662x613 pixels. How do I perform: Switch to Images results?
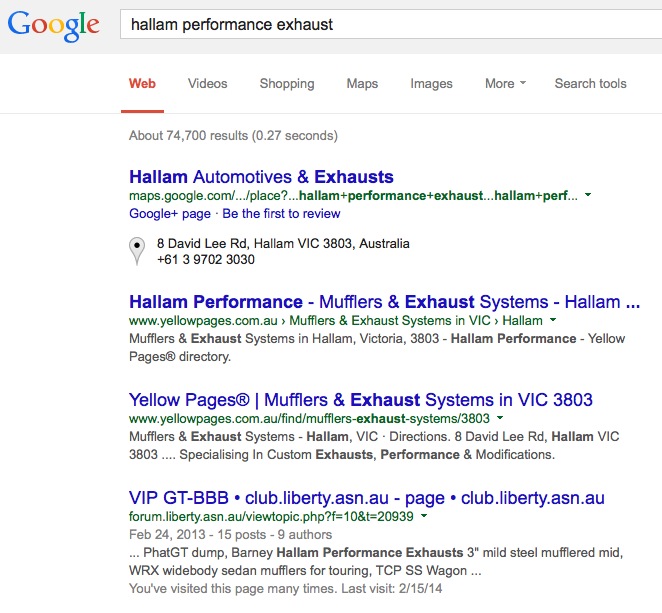(431, 84)
